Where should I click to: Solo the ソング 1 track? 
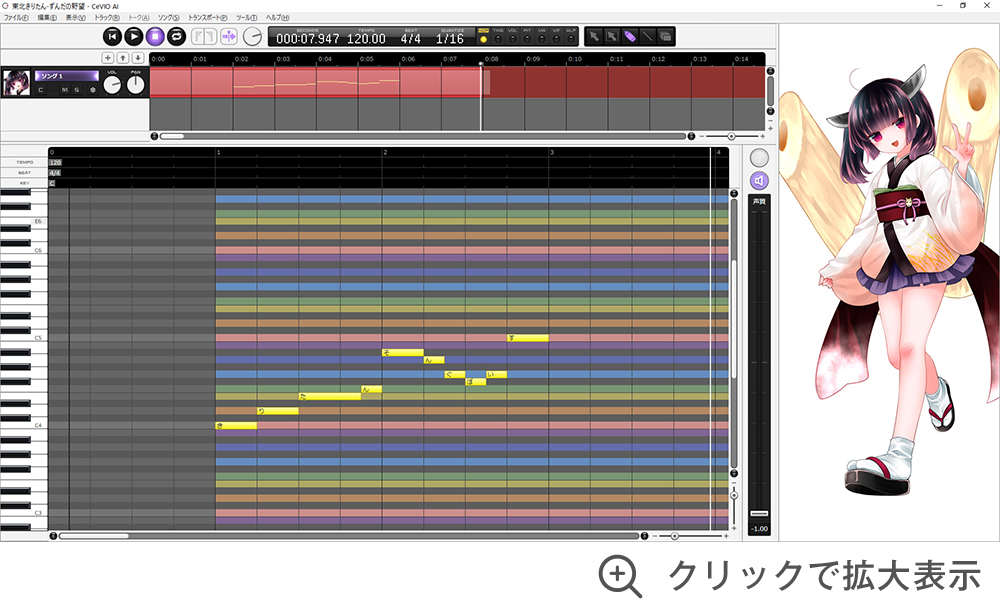click(x=77, y=90)
